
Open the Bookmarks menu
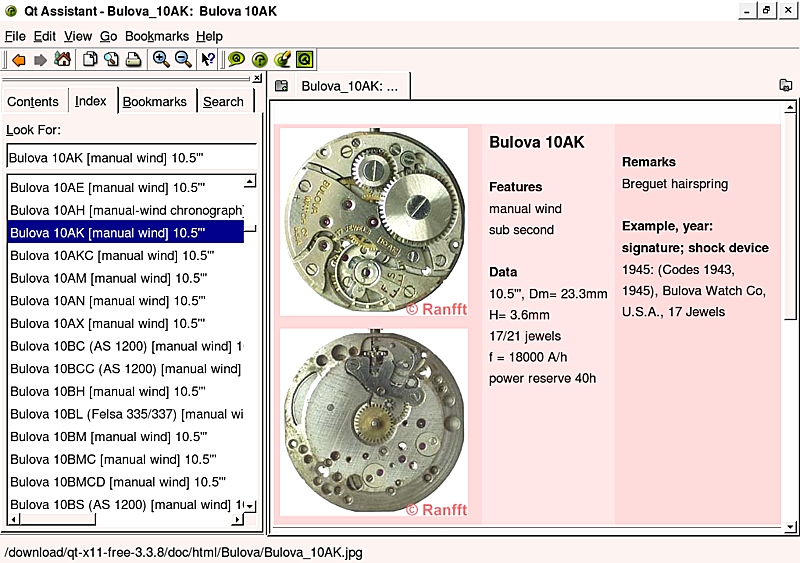click(x=157, y=36)
